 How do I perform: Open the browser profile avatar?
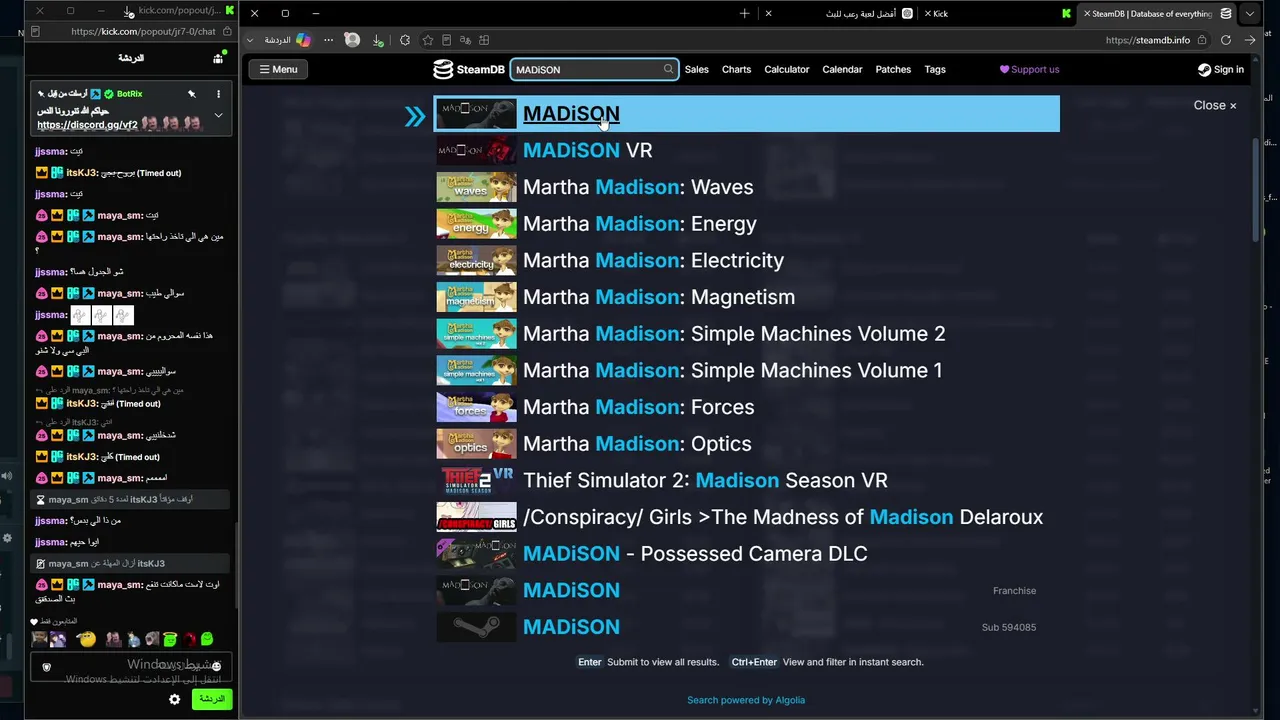pyautogui.click(x=352, y=40)
